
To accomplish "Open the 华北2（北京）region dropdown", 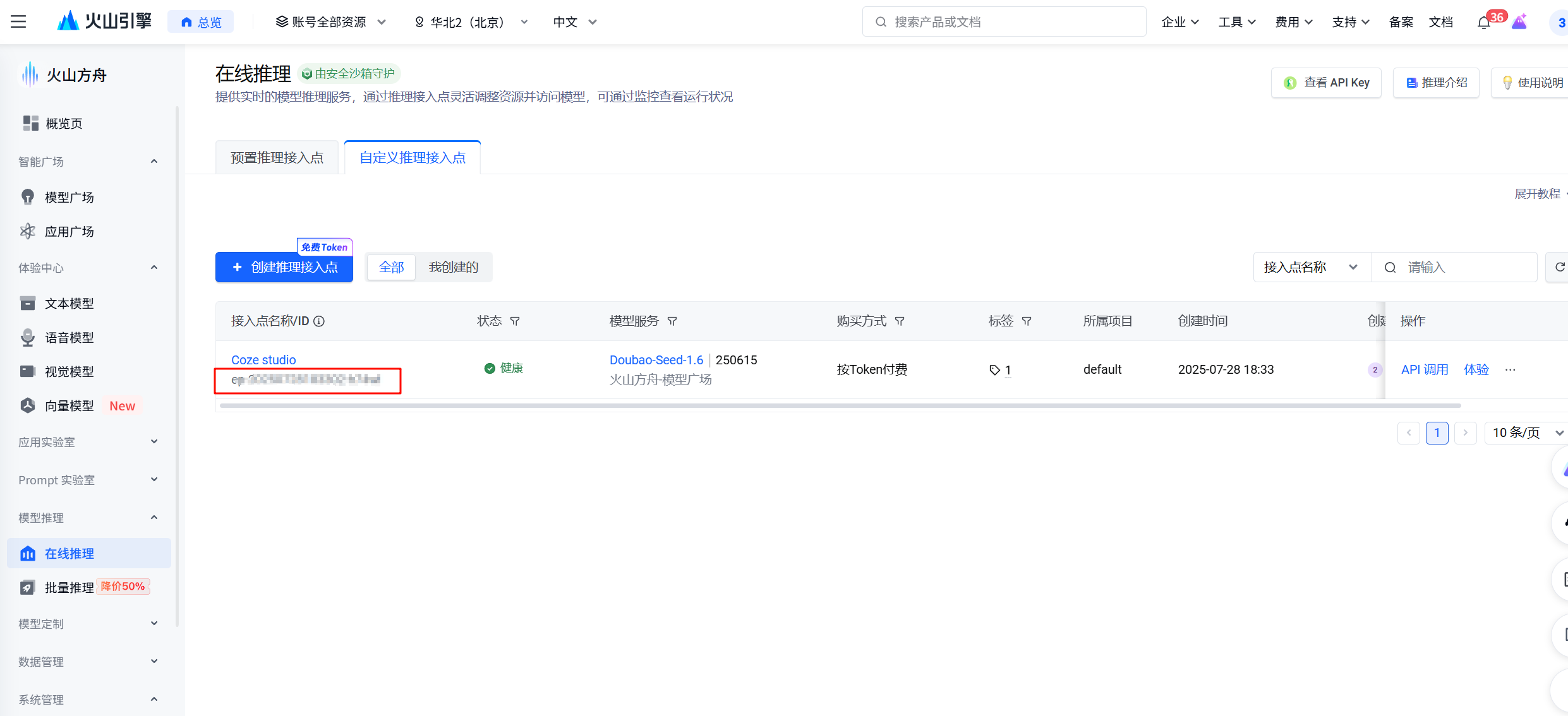I will coord(471,21).
